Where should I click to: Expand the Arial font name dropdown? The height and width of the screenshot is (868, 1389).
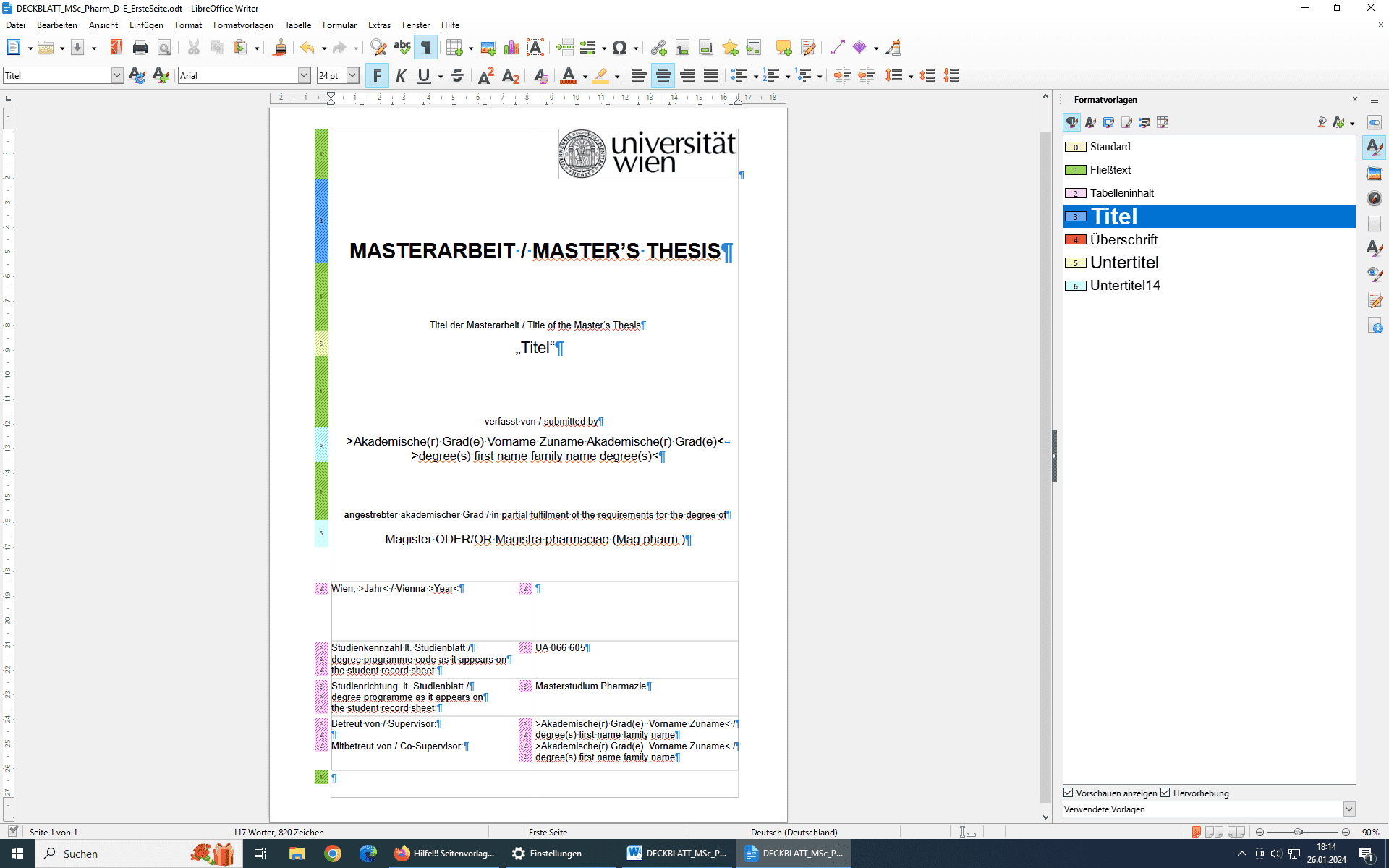[x=305, y=75]
